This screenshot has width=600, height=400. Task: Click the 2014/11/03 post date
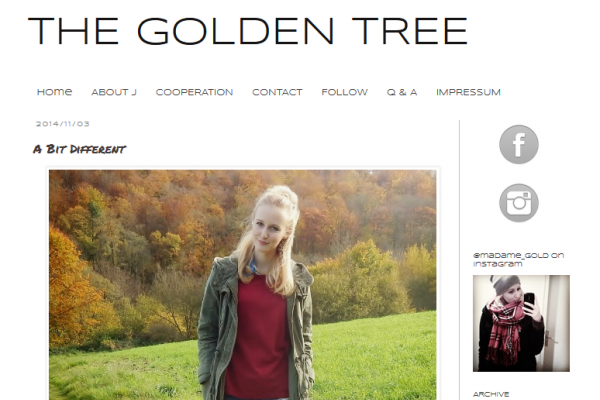(x=62, y=124)
